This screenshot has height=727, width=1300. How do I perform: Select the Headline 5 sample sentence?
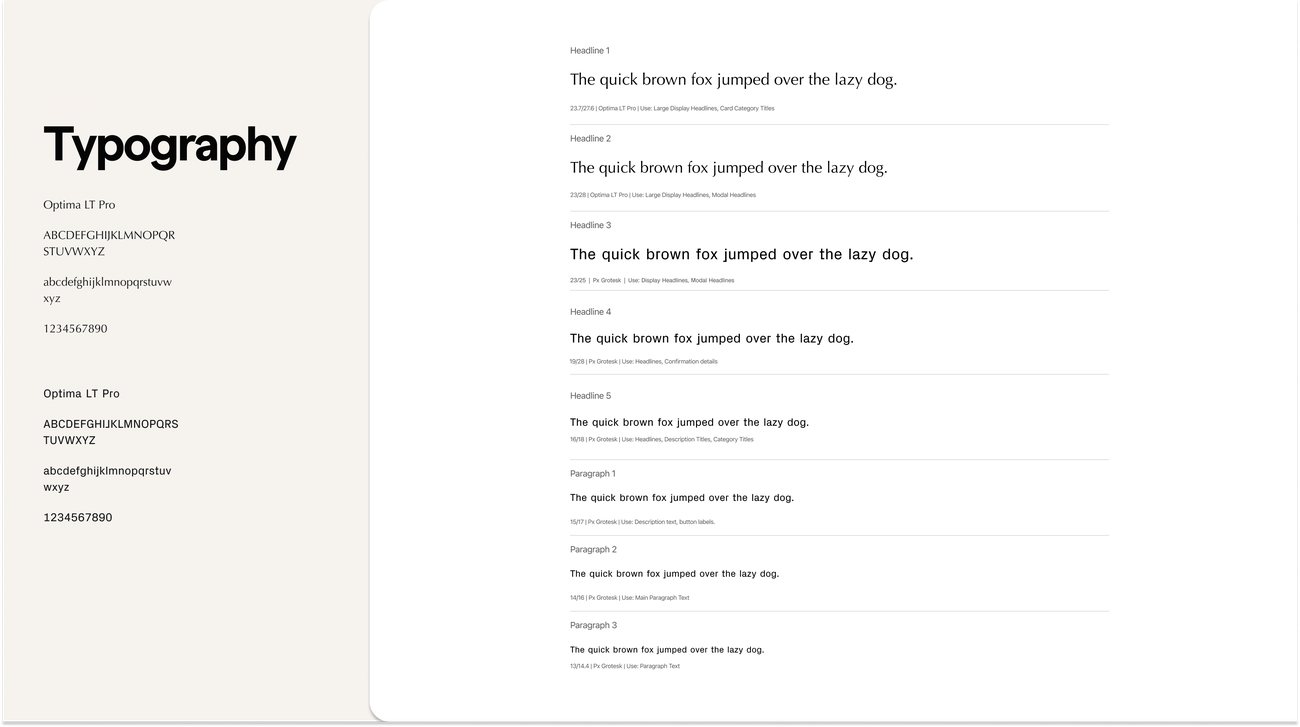(x=689, y=423)
